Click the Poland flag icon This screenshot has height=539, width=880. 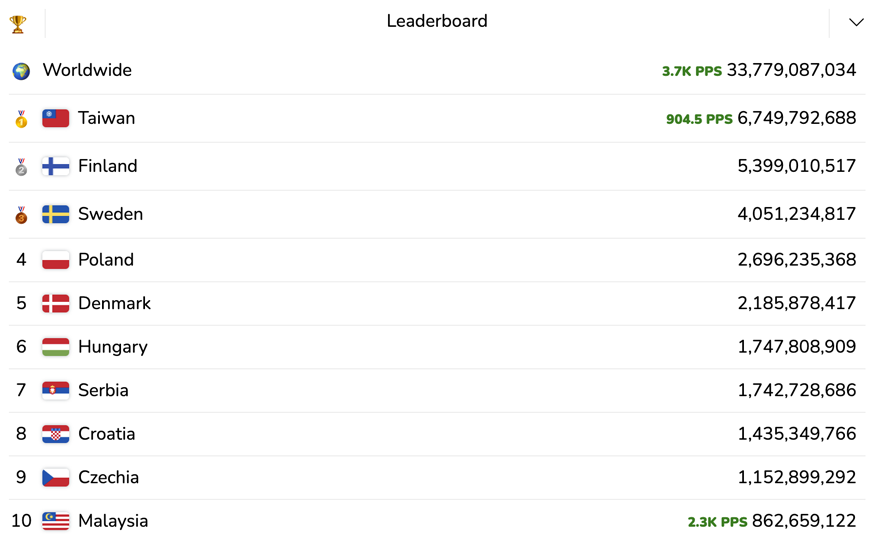point(56,260)
